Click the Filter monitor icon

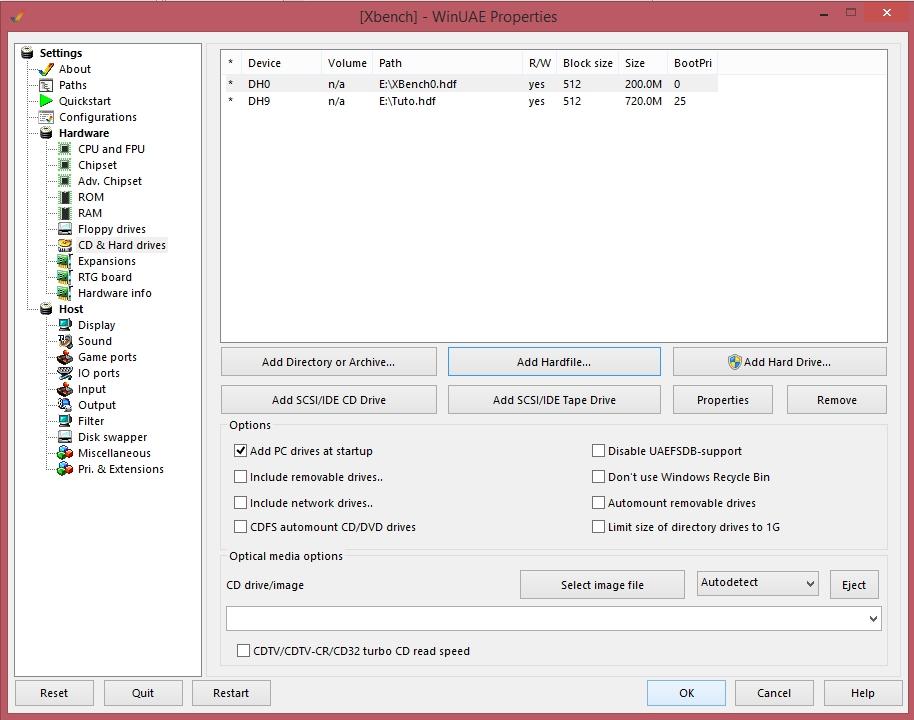pos(65,421)
